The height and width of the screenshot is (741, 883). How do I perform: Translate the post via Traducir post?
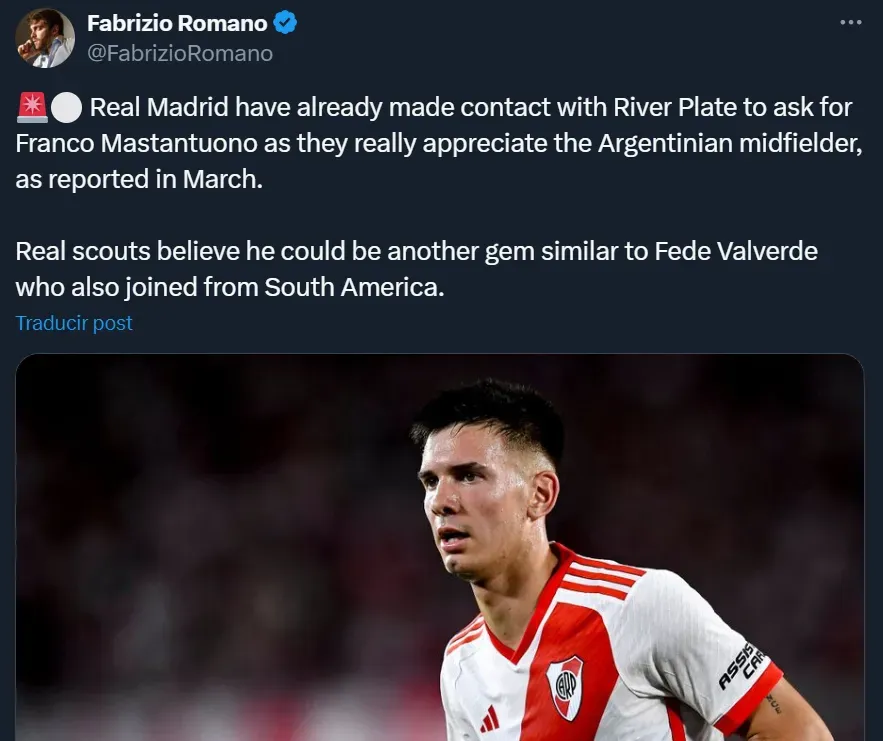(74, 323)
